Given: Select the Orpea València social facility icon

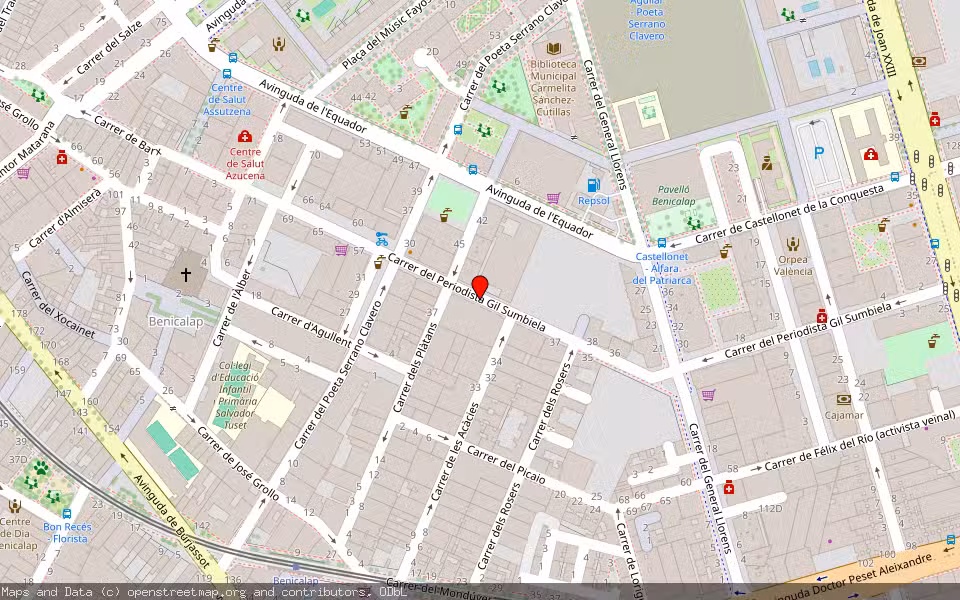Looking at the screenshot, I should click(x=793, y=244).
